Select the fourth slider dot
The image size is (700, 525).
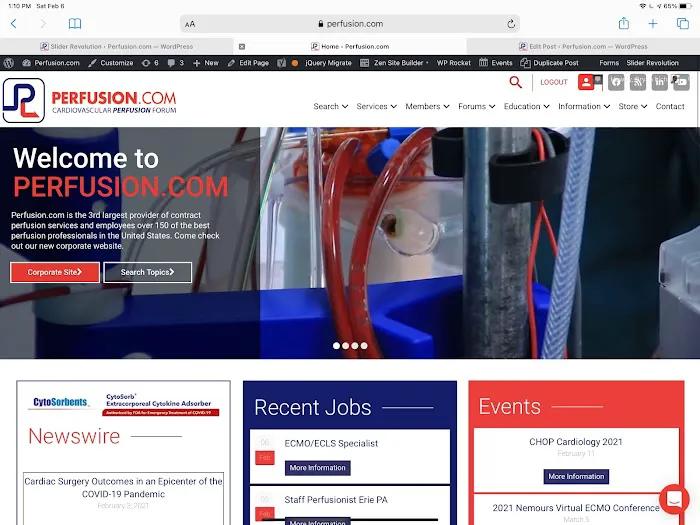(x=364, y=346)
